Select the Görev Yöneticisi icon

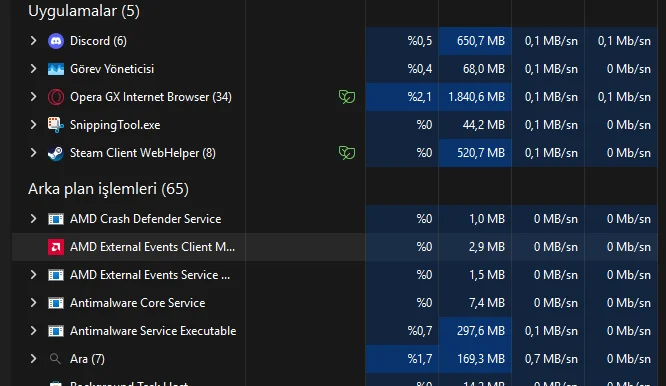(x=56, y=69)
